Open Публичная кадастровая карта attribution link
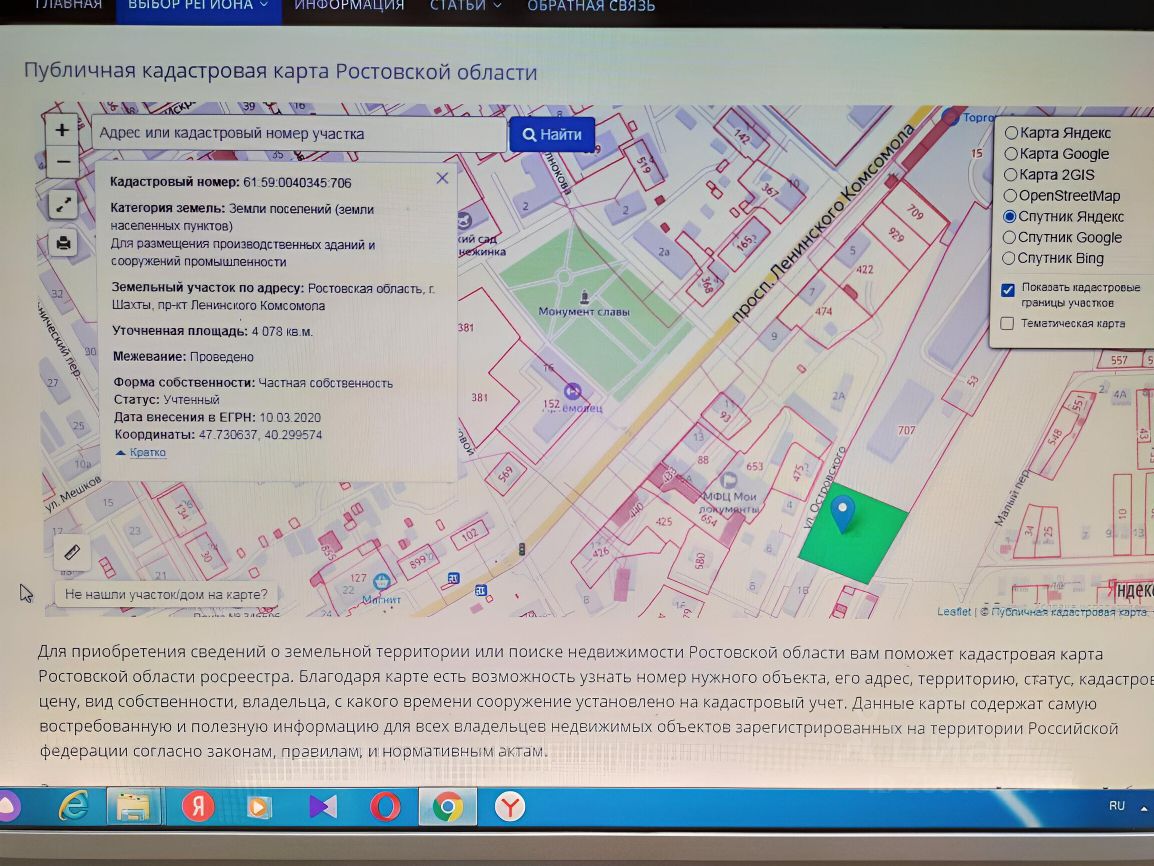The width and height of the screenshot is (1154, 866). tap(1069, 611)
